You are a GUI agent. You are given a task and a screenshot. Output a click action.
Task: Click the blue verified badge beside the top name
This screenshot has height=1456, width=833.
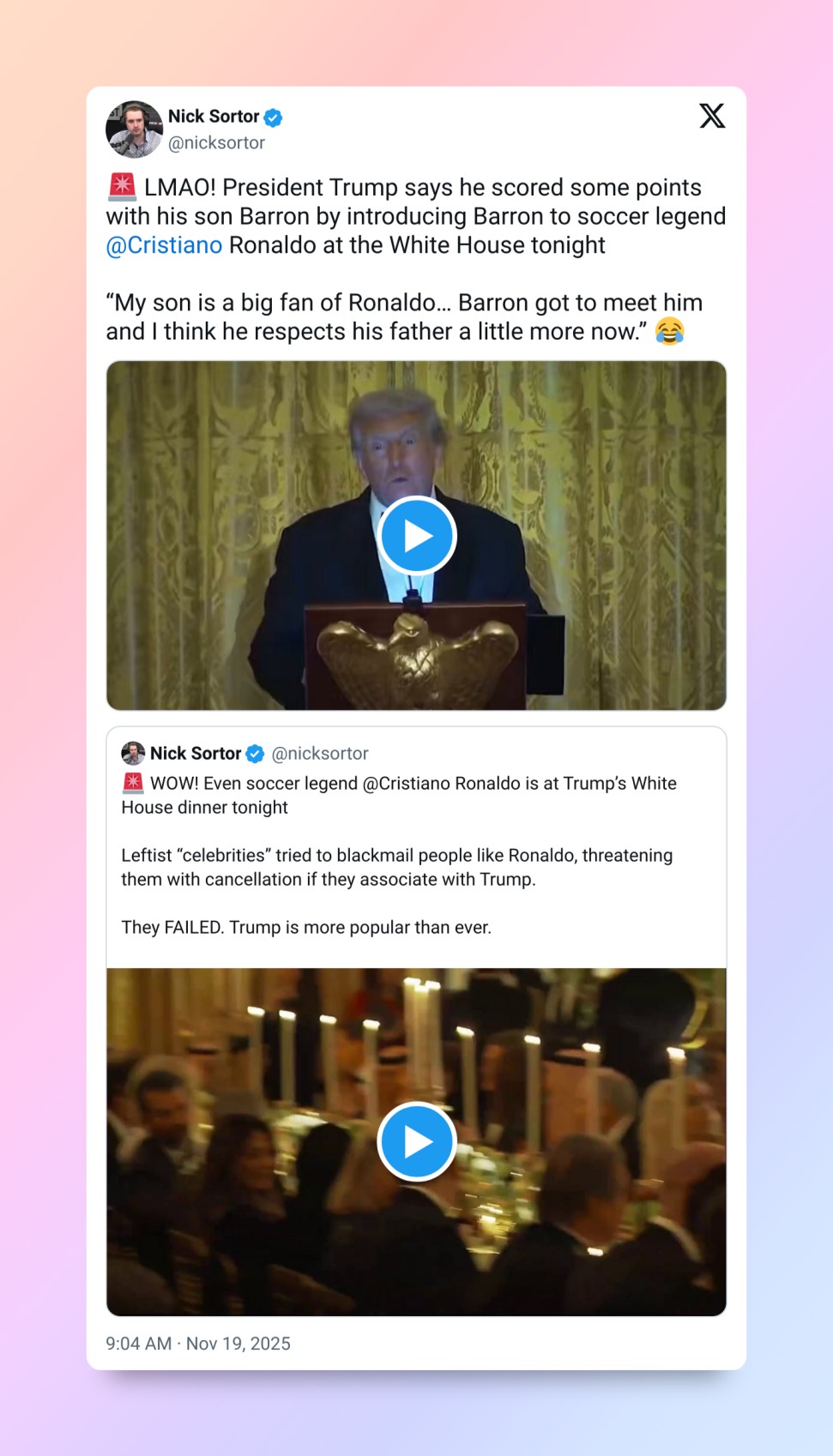click(x=273, y=117)
